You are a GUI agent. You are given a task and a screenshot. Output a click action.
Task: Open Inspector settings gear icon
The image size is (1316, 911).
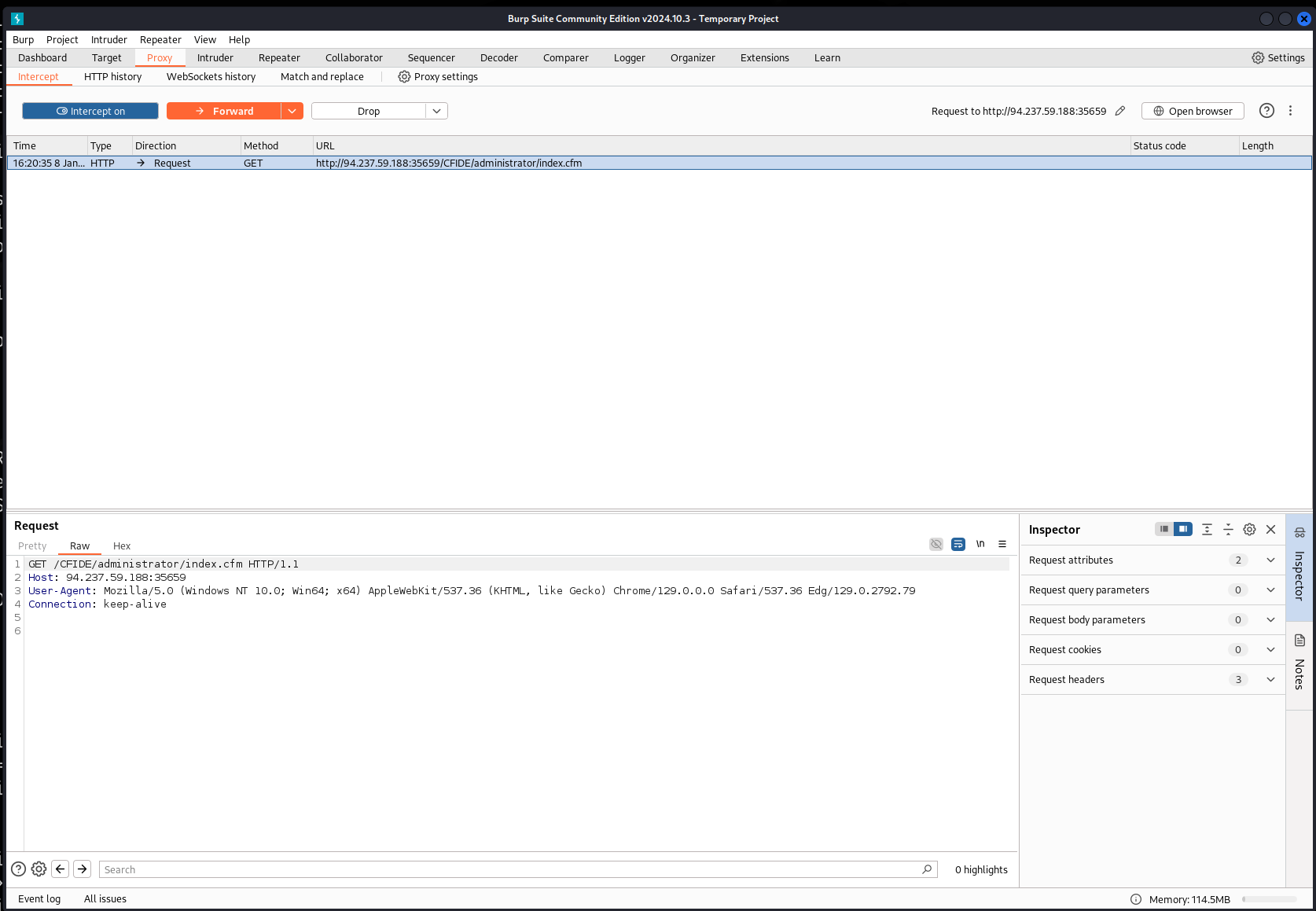(x=1249, y=530)
